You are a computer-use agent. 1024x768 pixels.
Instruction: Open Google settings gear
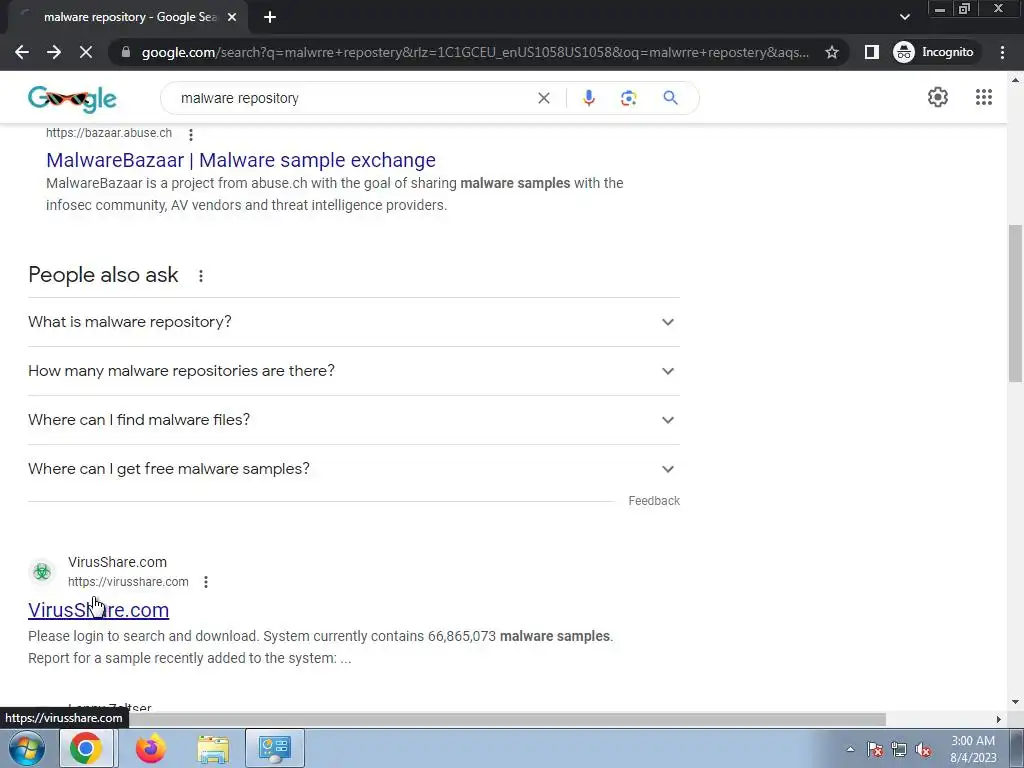(938, 97)
